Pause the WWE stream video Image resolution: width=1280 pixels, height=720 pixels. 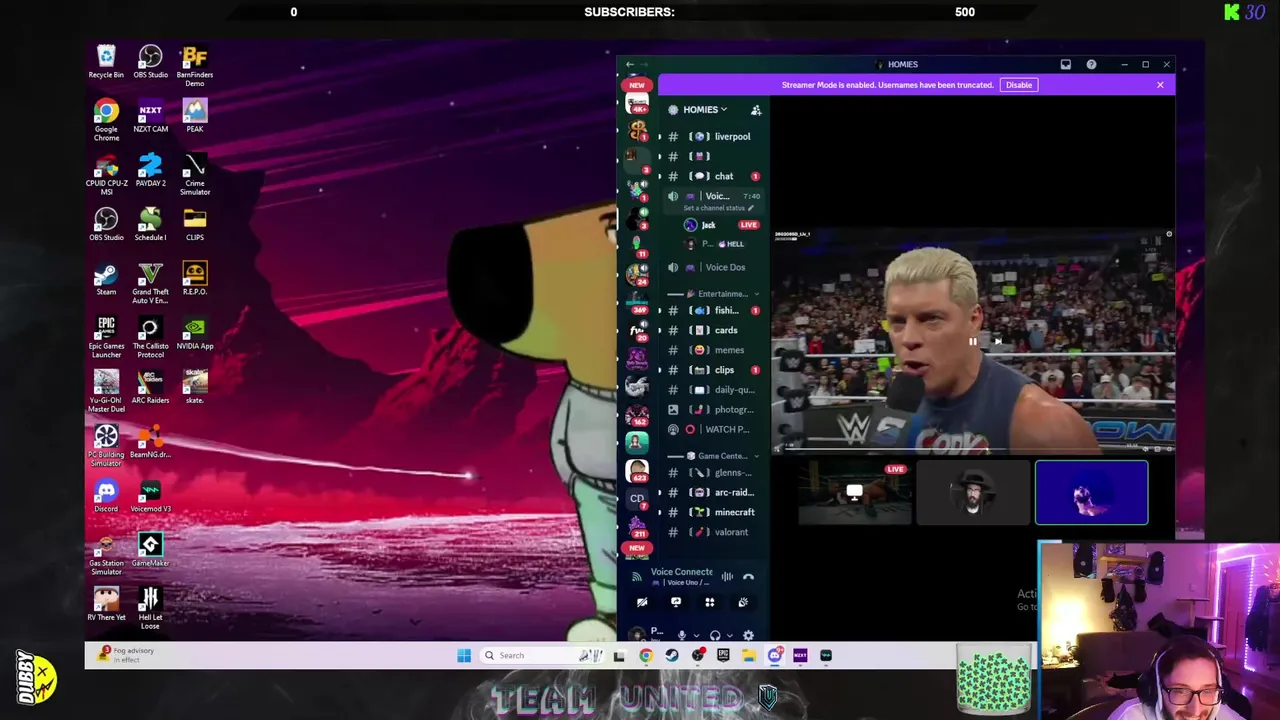(972, 341)
